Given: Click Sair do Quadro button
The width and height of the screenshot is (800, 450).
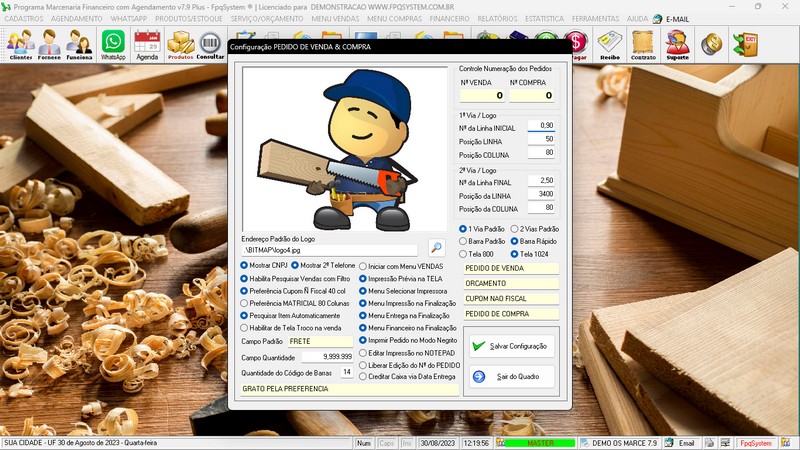Looking at the screenshot, I should point(512,377).
